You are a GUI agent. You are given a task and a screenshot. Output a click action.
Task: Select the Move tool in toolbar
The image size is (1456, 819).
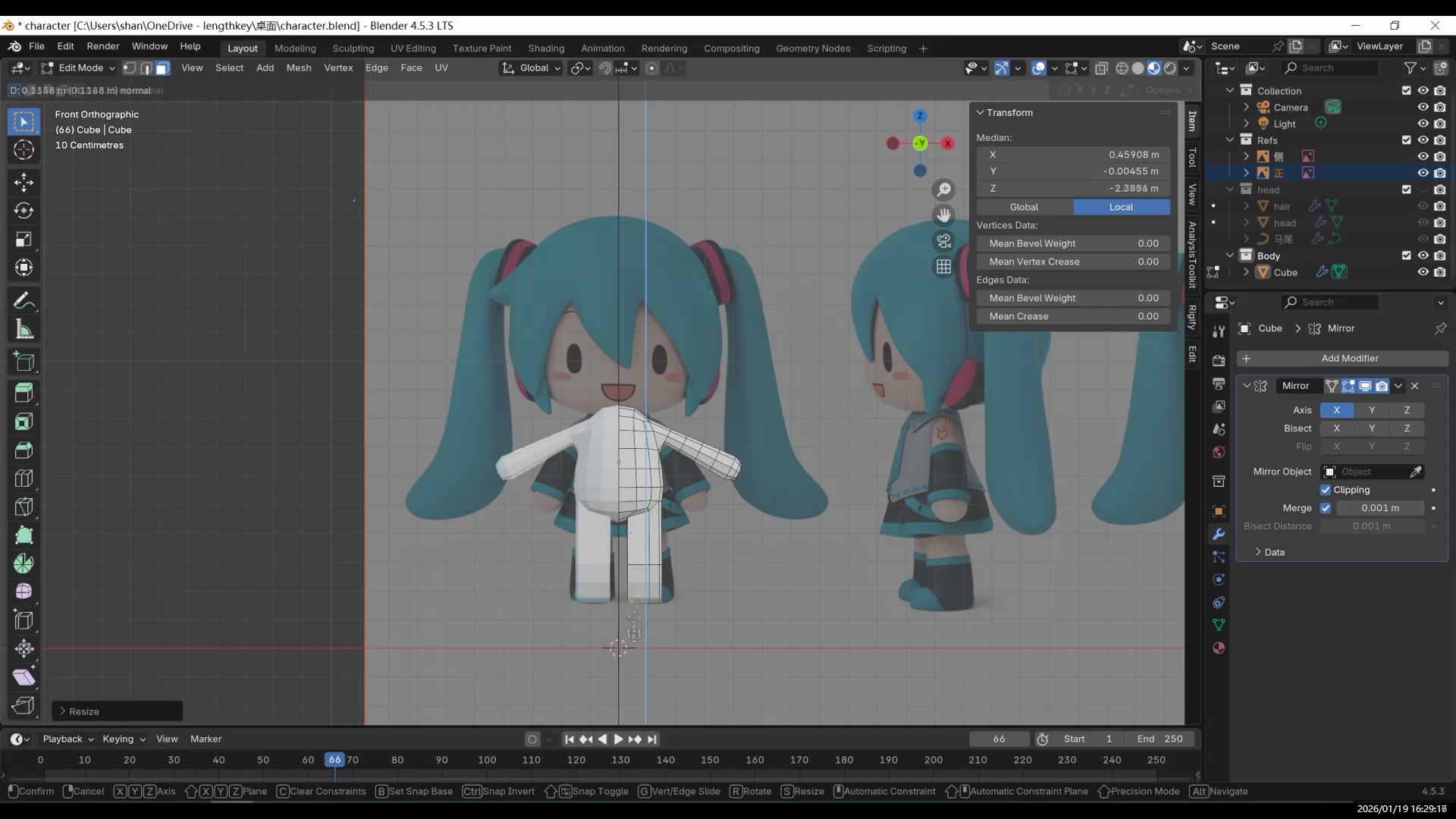pyautogui.click(x=24, y=182)
